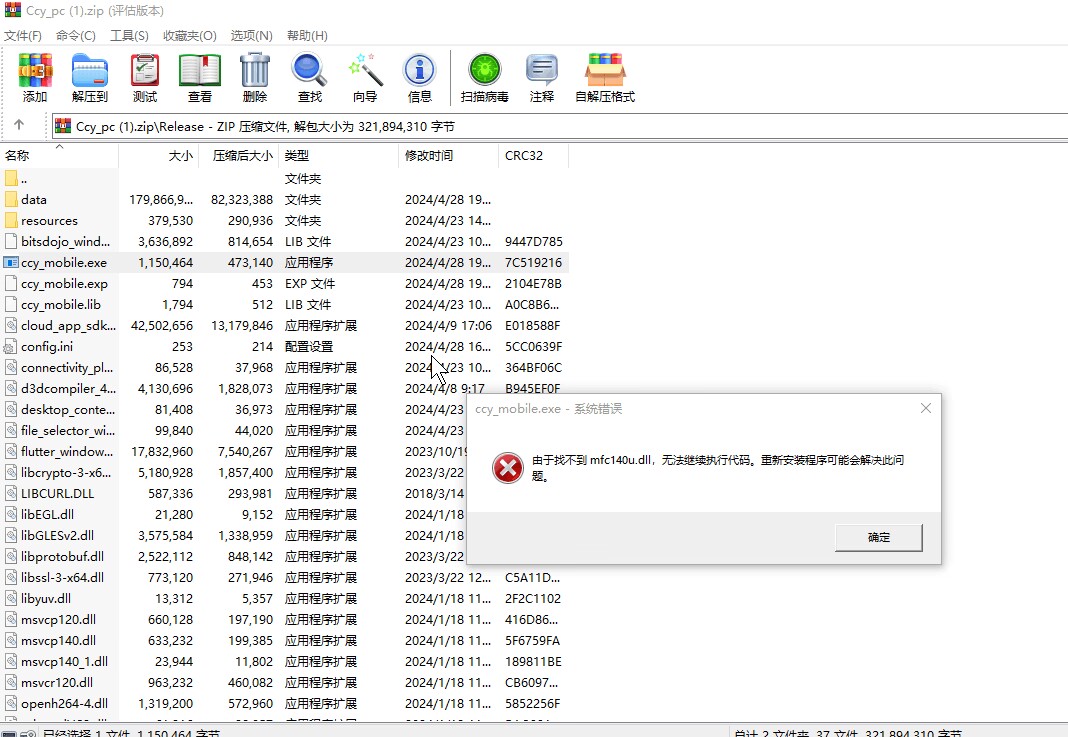Select the data folder in list
Image resolution: width=1068 pixels, height=737 pixels.
(x=34, y=200)
